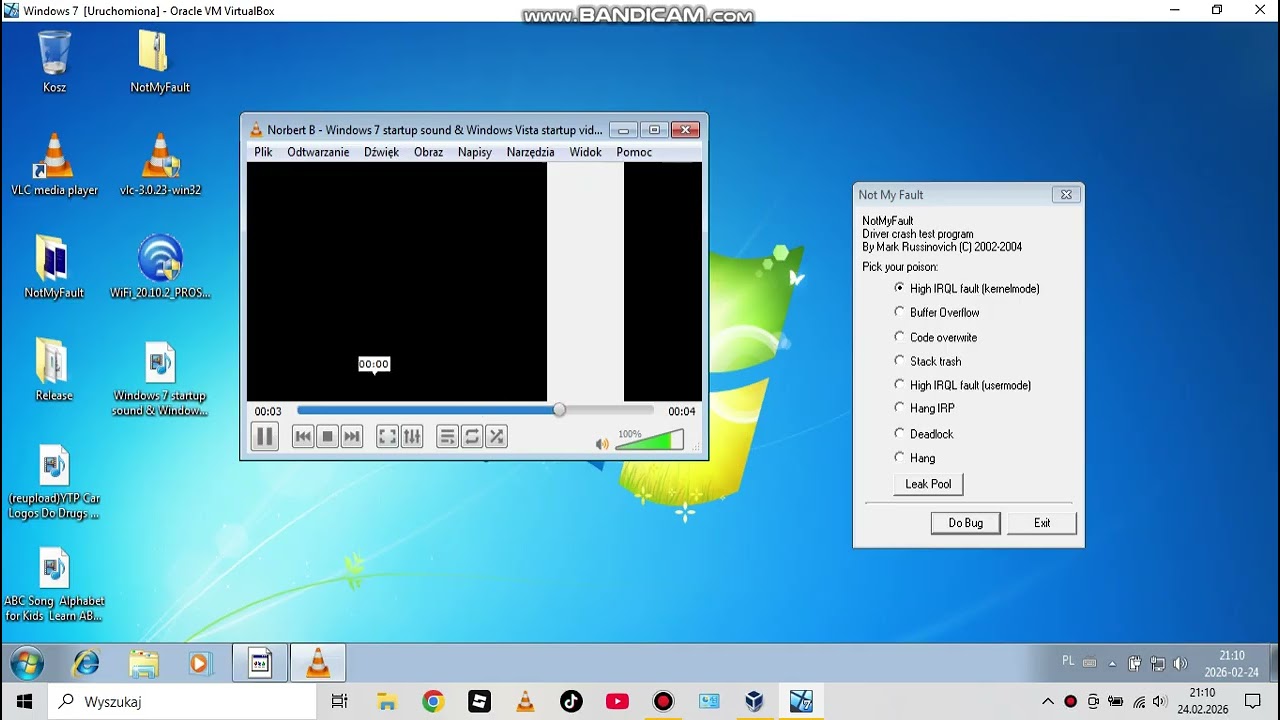The image size is (1280, 720).
Task: Open YouTube from host taskbar
Action: pyautogui.click(x=617, y=702)
